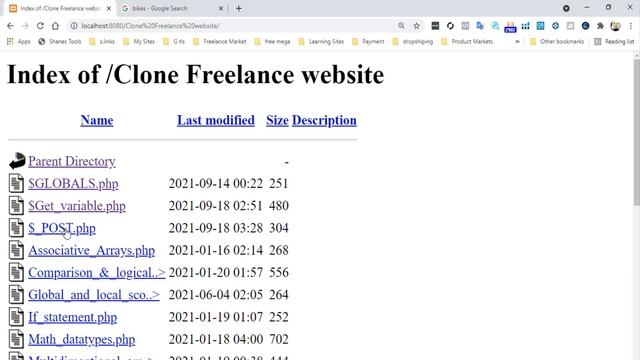Open the Apps grid shortcut
Image resolution: width=640 pixels, height=360 pixels.
(18, 41)
